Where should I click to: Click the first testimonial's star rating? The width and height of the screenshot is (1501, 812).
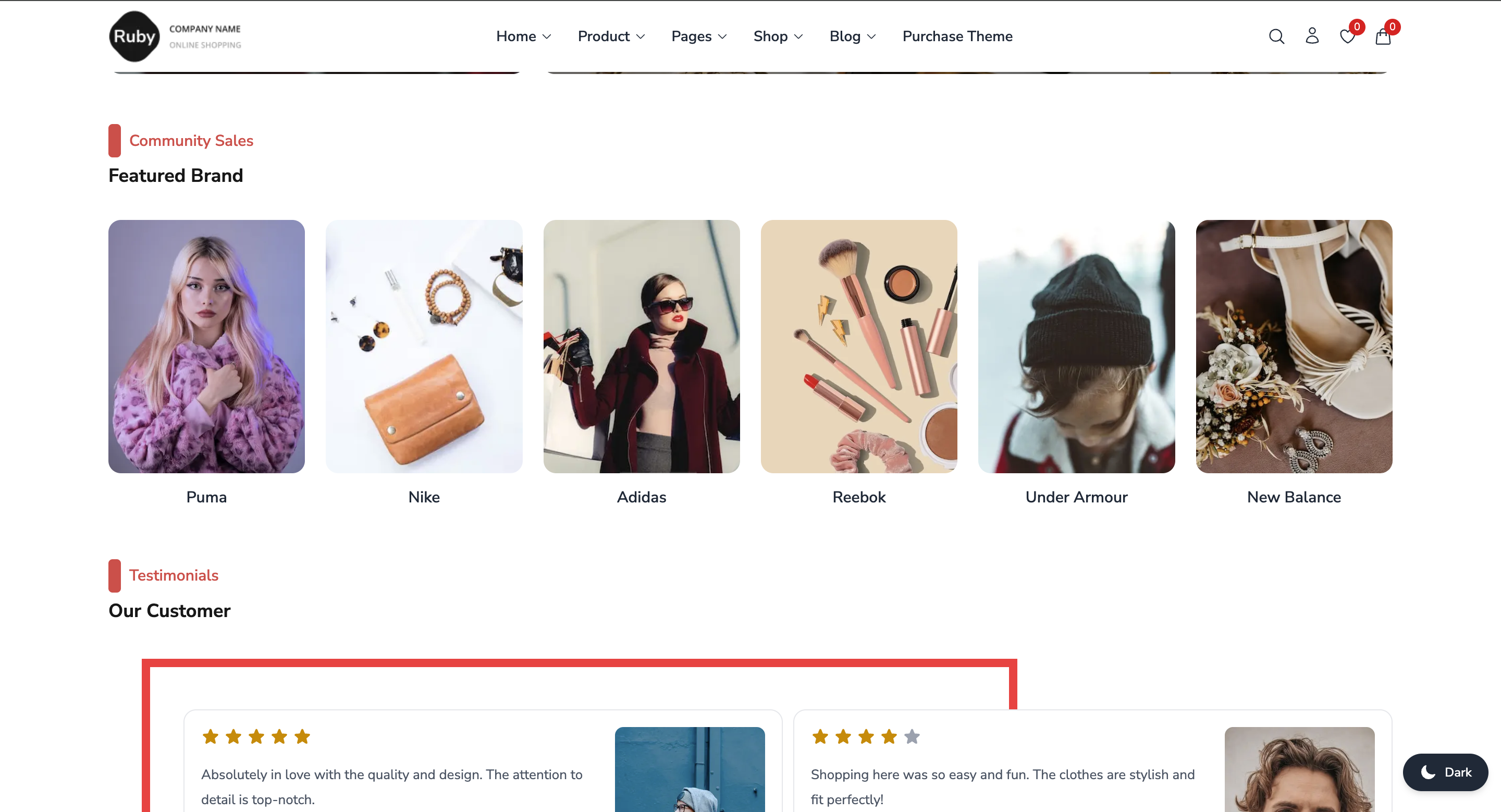[x=256, y=737]
